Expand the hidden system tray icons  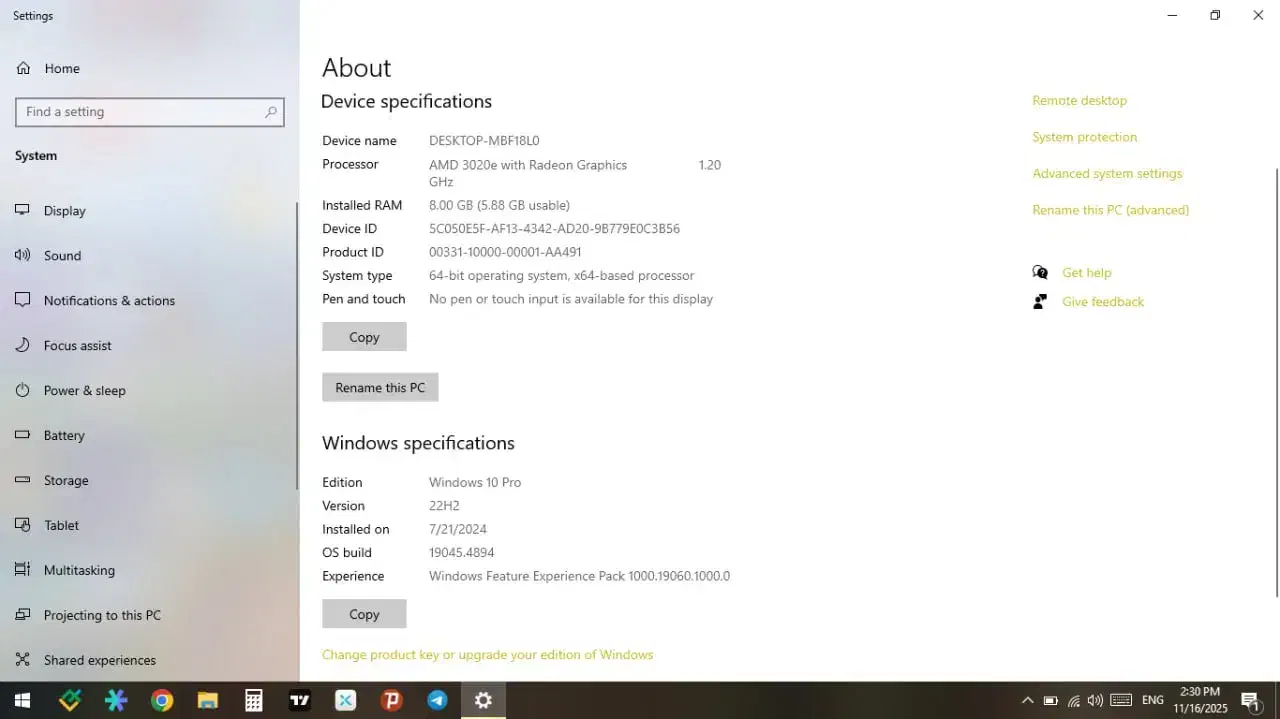(1027, 700)
